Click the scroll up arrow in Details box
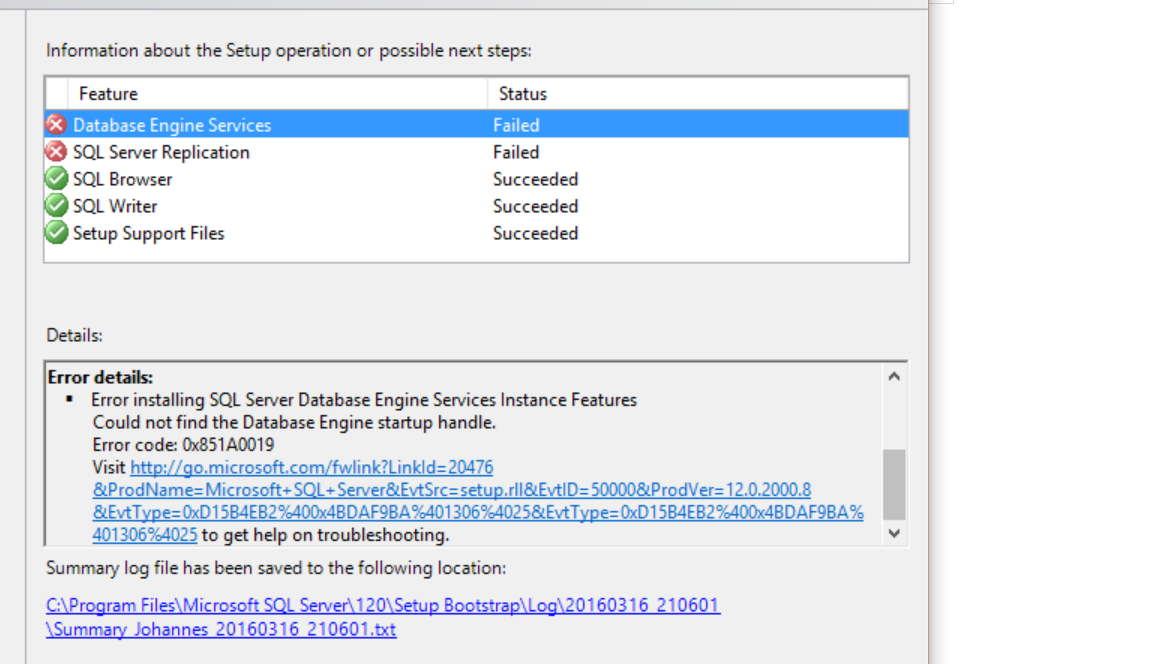This screenshot has height=664, width=1152. (894, 377)
